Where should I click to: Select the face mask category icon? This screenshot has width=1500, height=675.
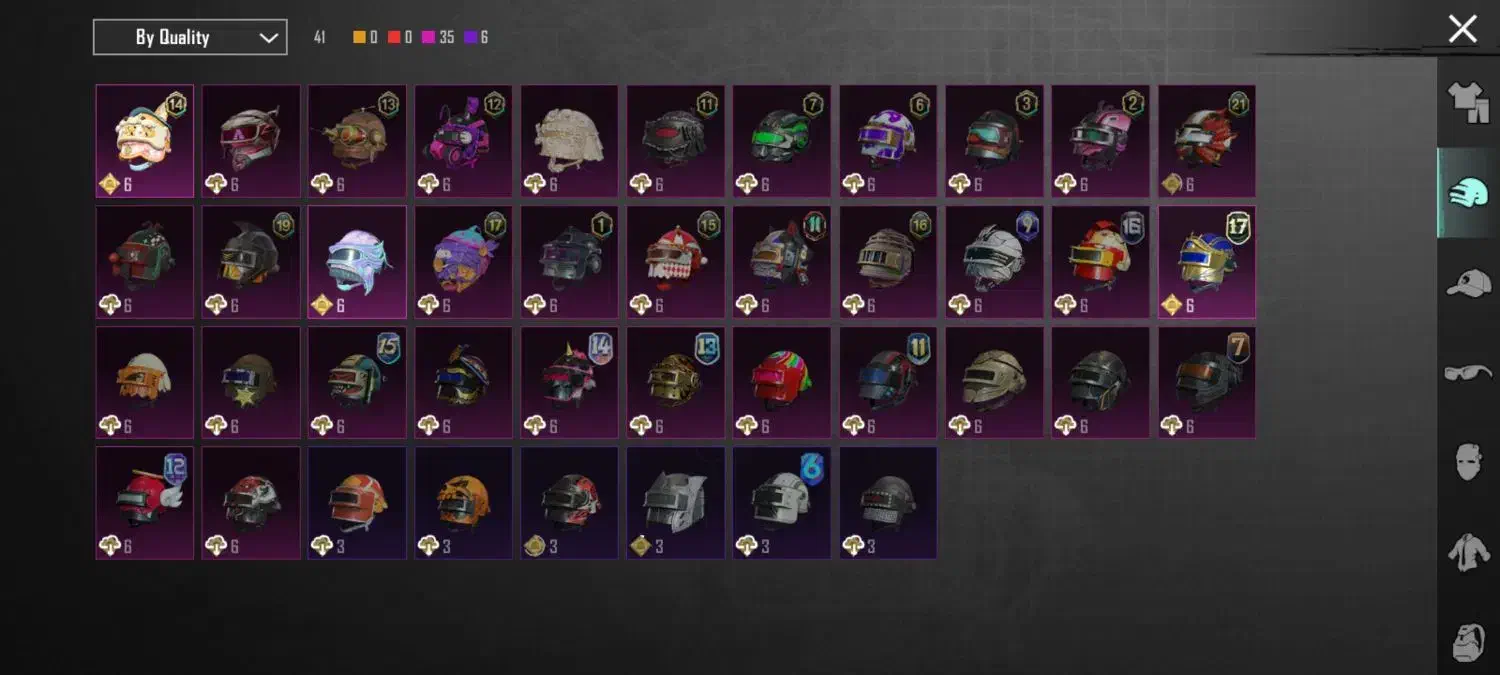point(1468,463)
